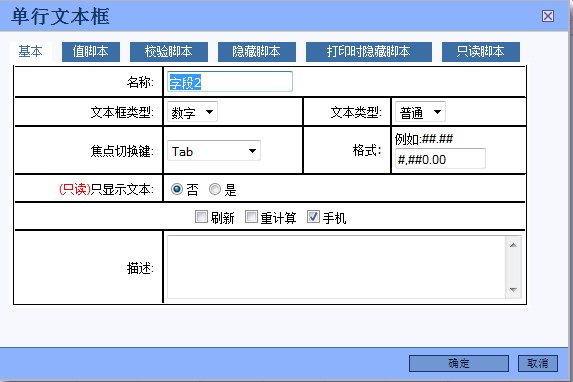Enable the 重计算 checkbox
Screen dimensions: 573x382
251,217
